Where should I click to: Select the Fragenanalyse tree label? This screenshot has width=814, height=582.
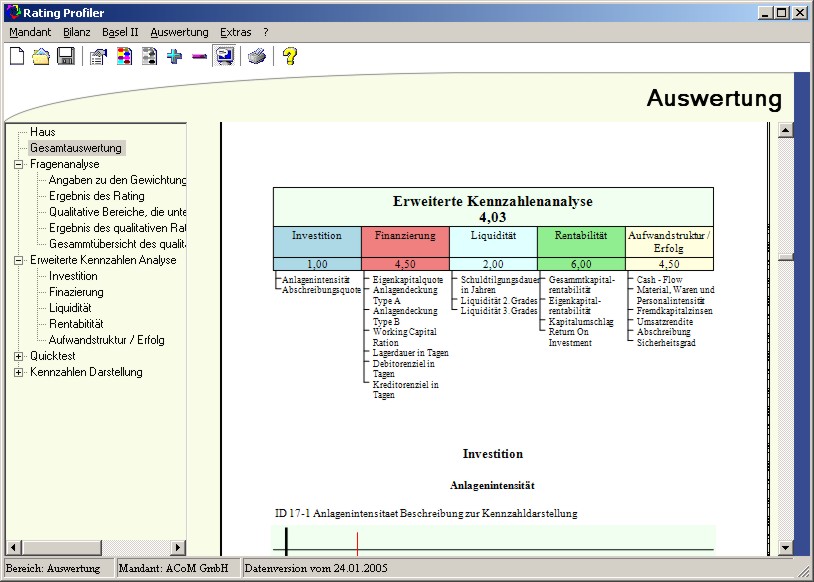64,164
